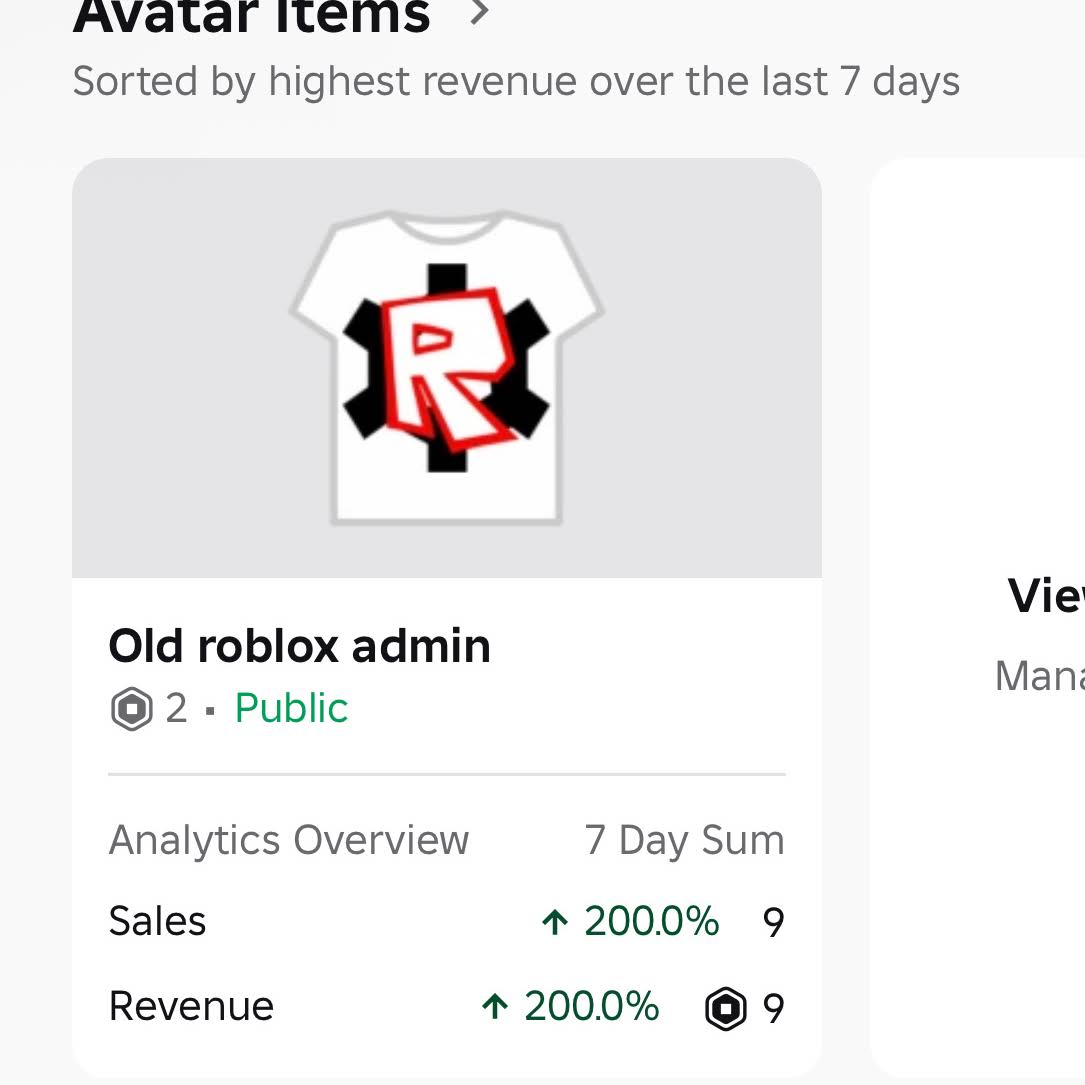Click the Revenue row label
This screenshot has height=1085, width=1085.
click(x=192, y=1006)
